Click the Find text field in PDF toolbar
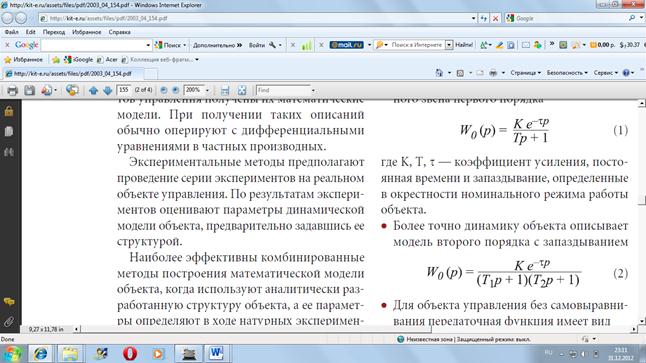The image size is (646, 363). (283, 90)
